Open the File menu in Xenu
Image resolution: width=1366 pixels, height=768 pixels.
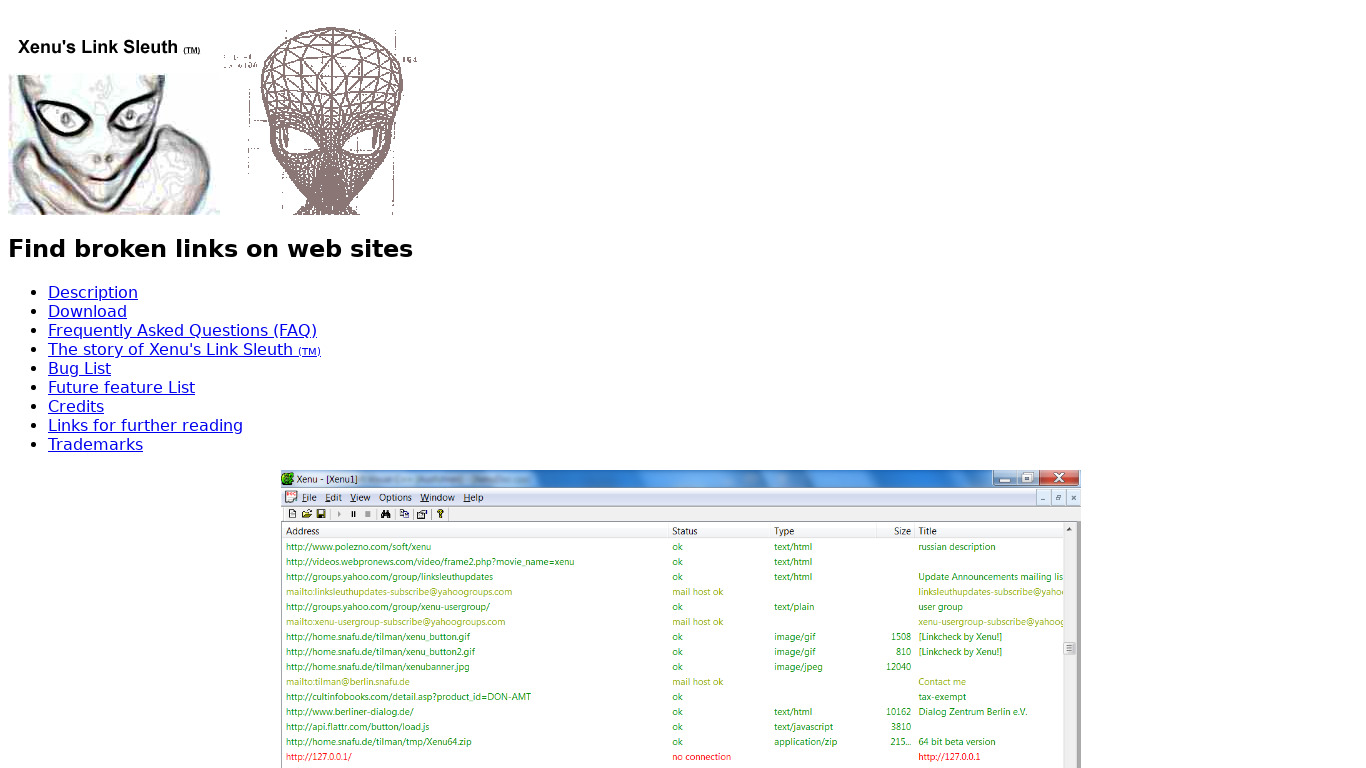pos(309,498)
